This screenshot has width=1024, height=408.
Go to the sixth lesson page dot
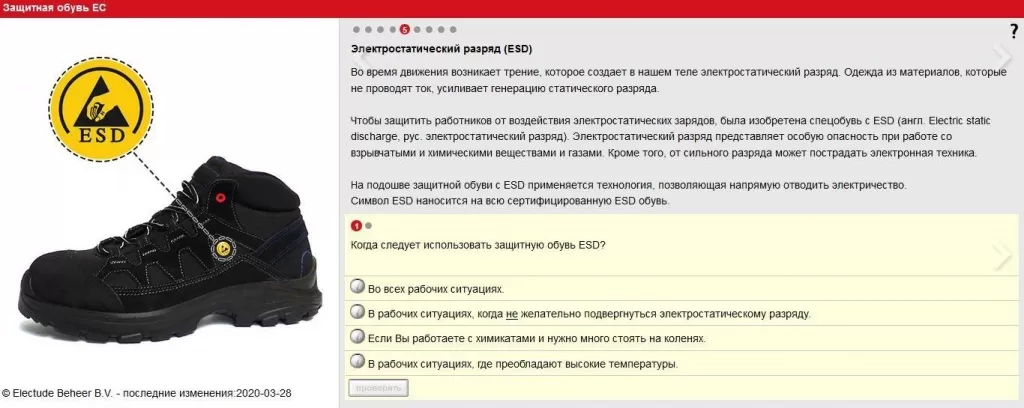click(x=417, y=29)
